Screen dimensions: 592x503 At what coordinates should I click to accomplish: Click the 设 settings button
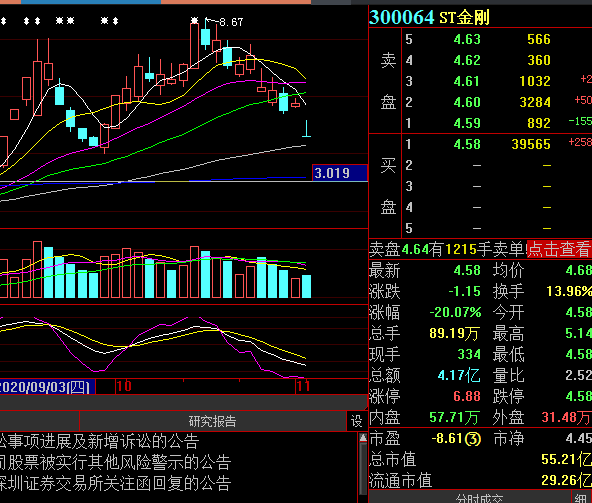click(x=356, y=421)
